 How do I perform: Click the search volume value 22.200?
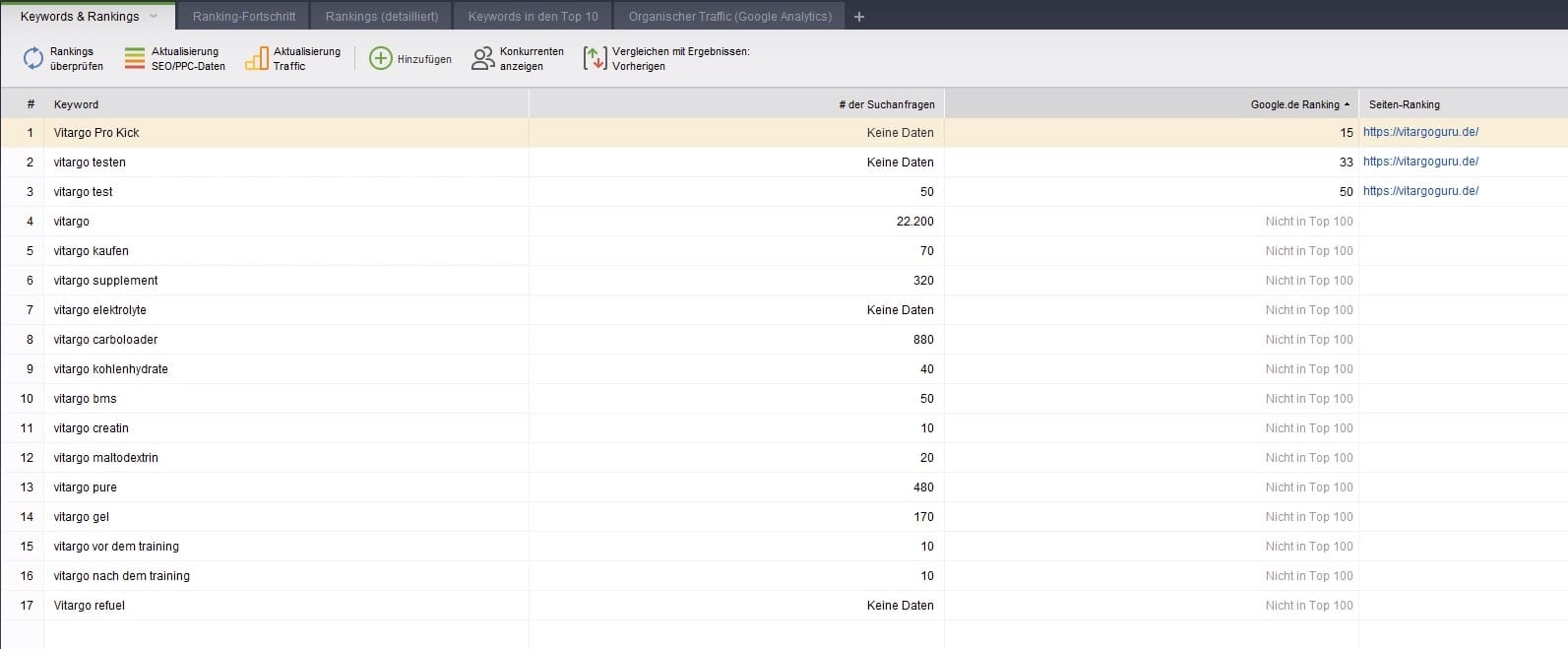[x=915, y=222]
